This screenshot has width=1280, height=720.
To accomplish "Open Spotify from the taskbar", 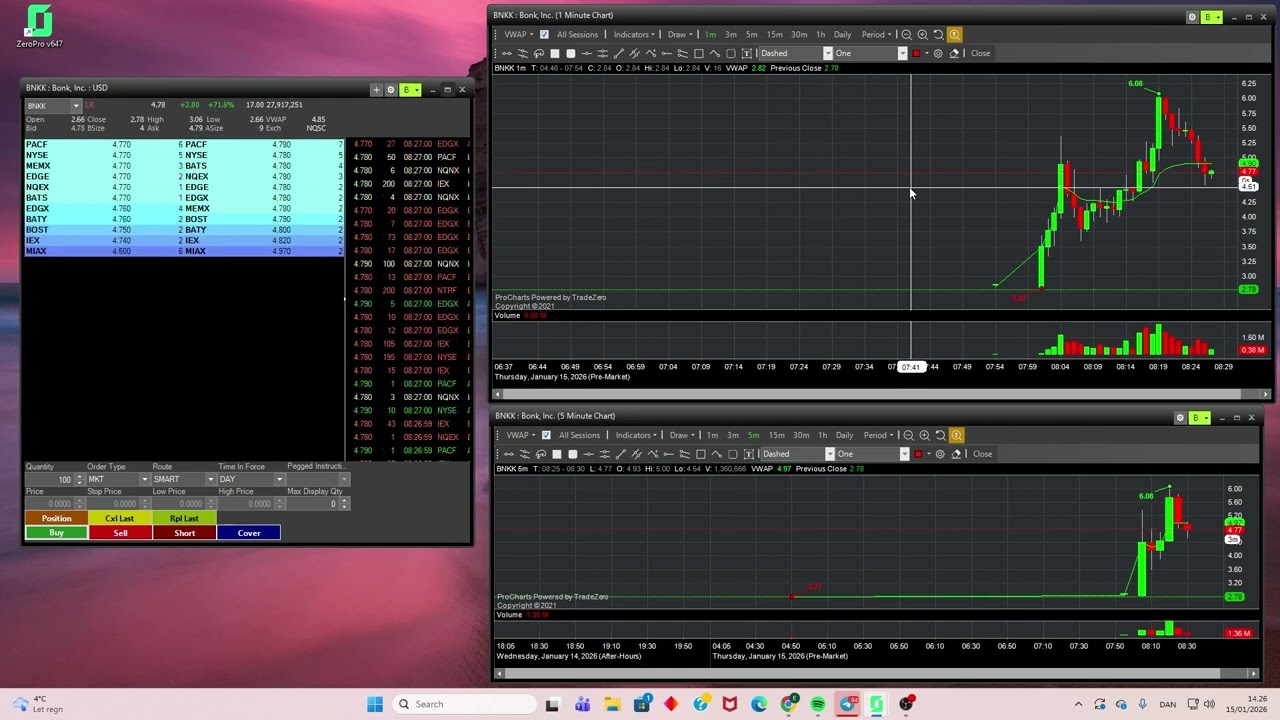I will (x=818, y=704).
